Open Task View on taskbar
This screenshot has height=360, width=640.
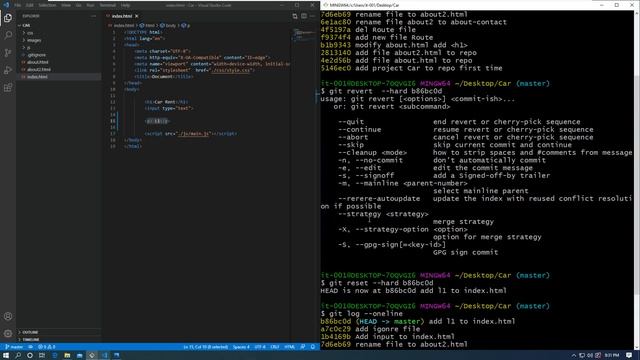click(42, 356)
